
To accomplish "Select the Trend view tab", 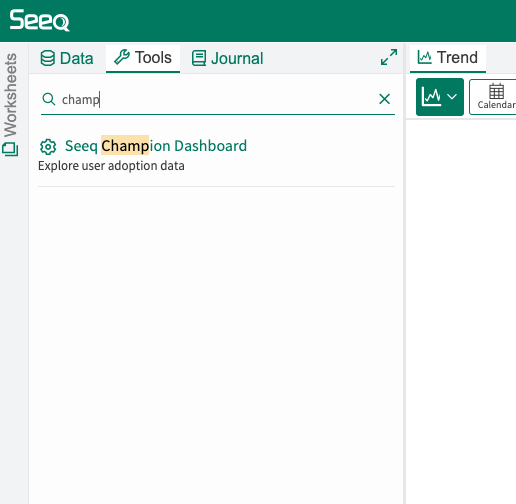I will 448,57.
